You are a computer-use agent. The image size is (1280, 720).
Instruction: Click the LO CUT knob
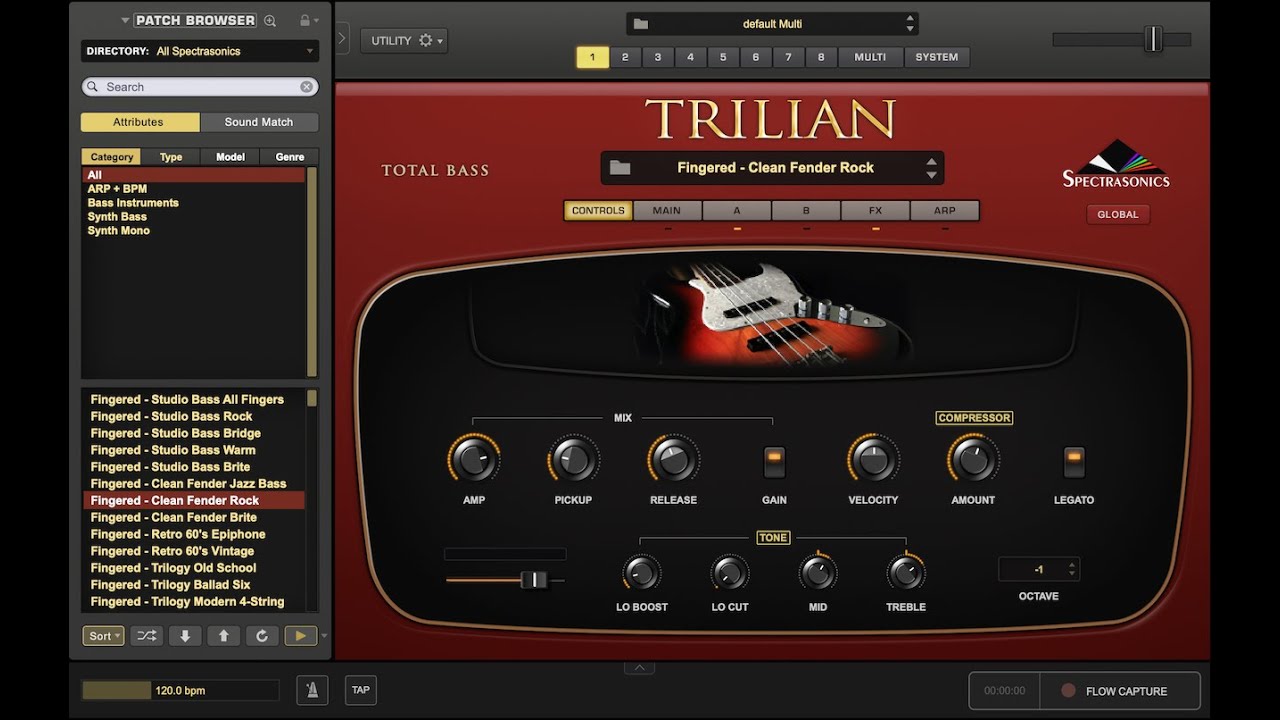(x=730, y=573)
